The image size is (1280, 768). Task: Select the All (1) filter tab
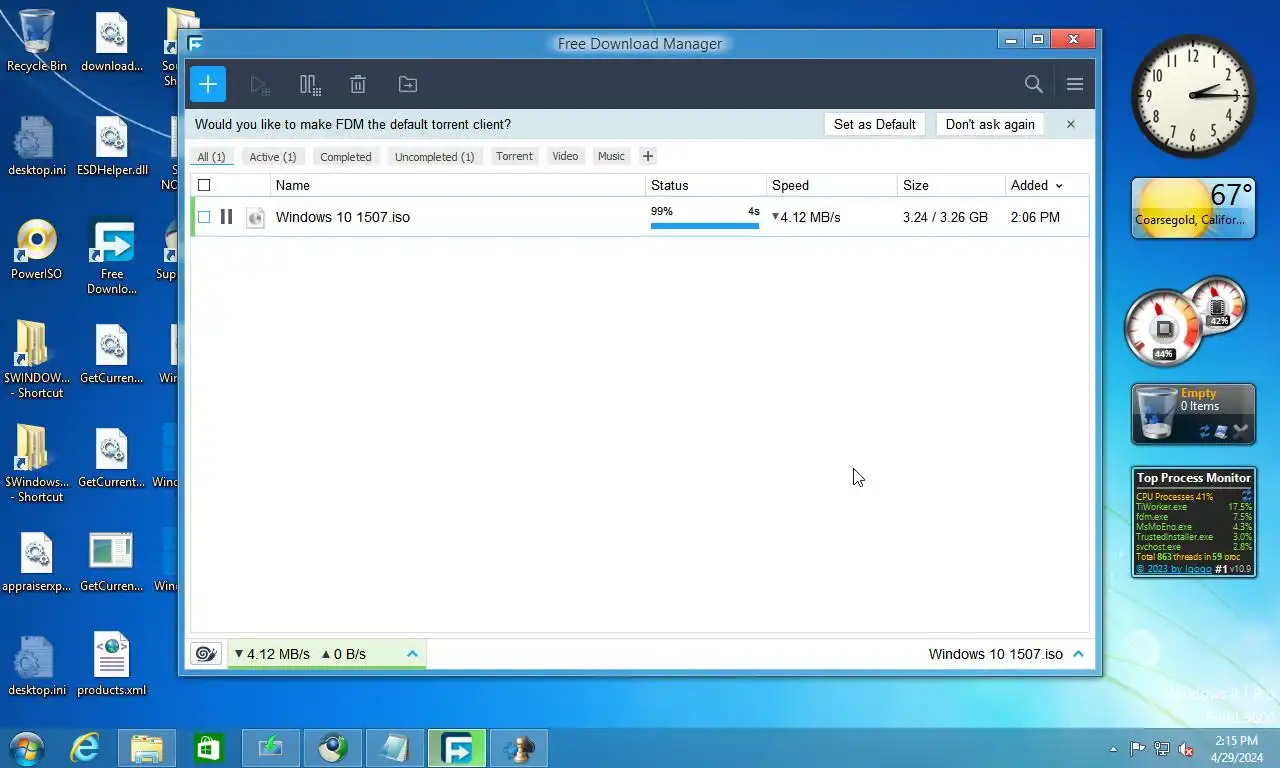pyautogui.click(x=211, y=157)
